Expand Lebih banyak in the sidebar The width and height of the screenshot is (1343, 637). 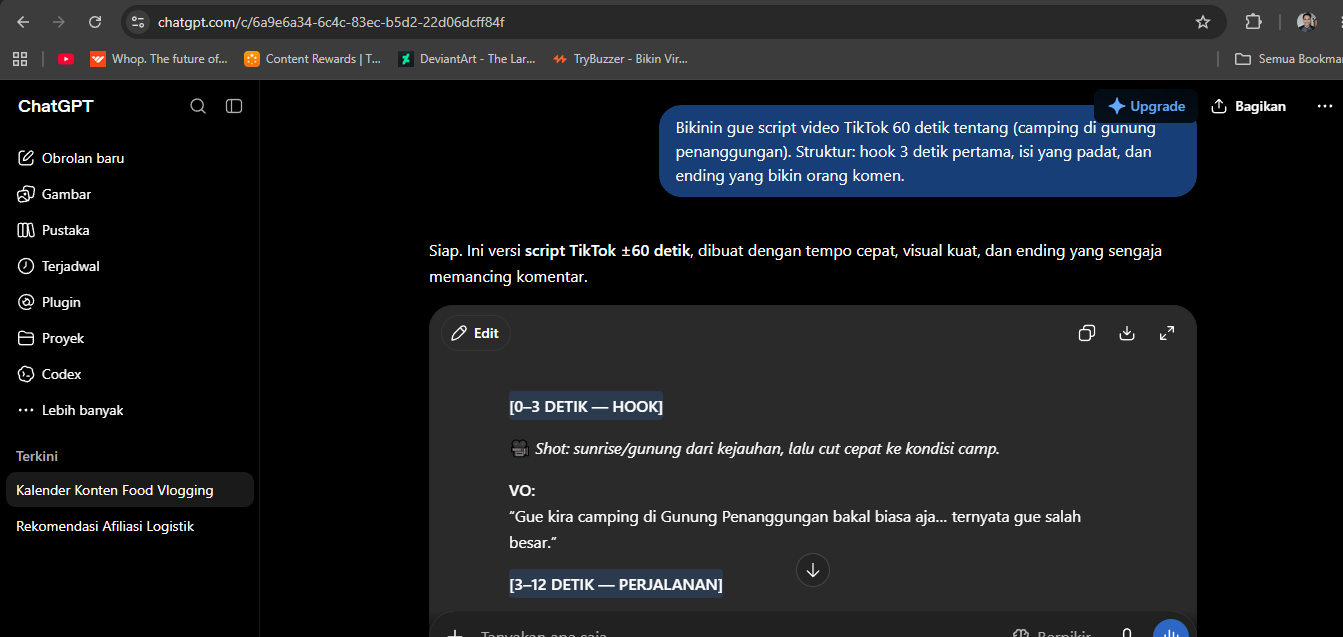130,410
